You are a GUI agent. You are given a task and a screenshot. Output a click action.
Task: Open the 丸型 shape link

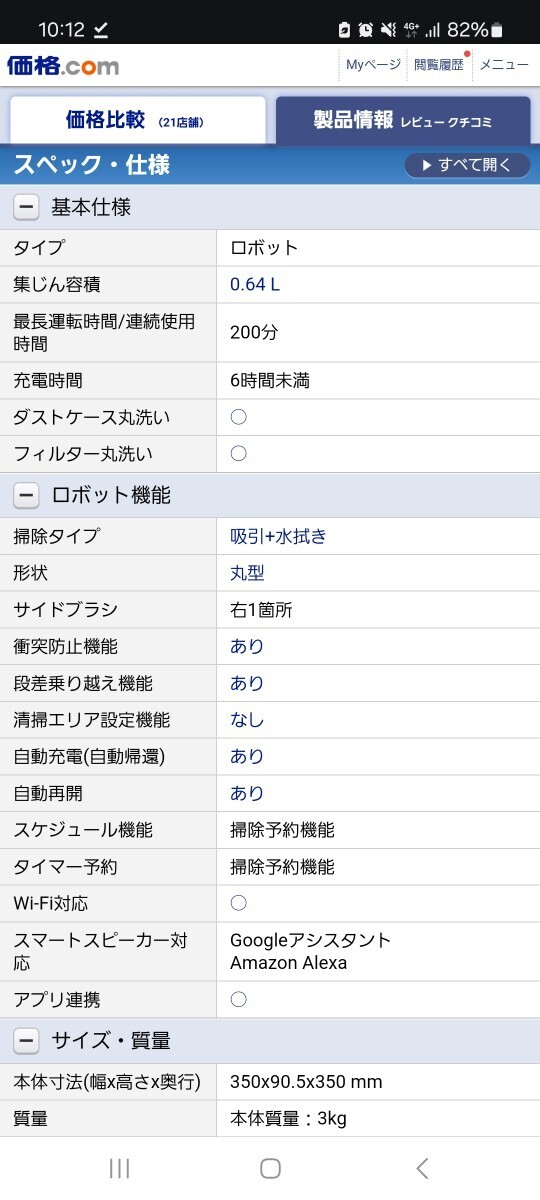(x=247, y=573)
